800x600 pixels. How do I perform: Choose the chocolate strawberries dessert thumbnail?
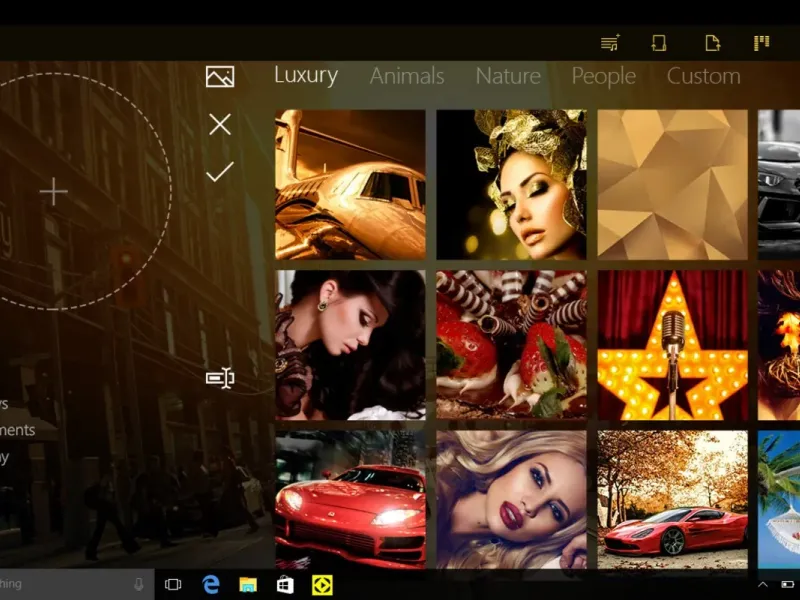click(x=511, y=345)
